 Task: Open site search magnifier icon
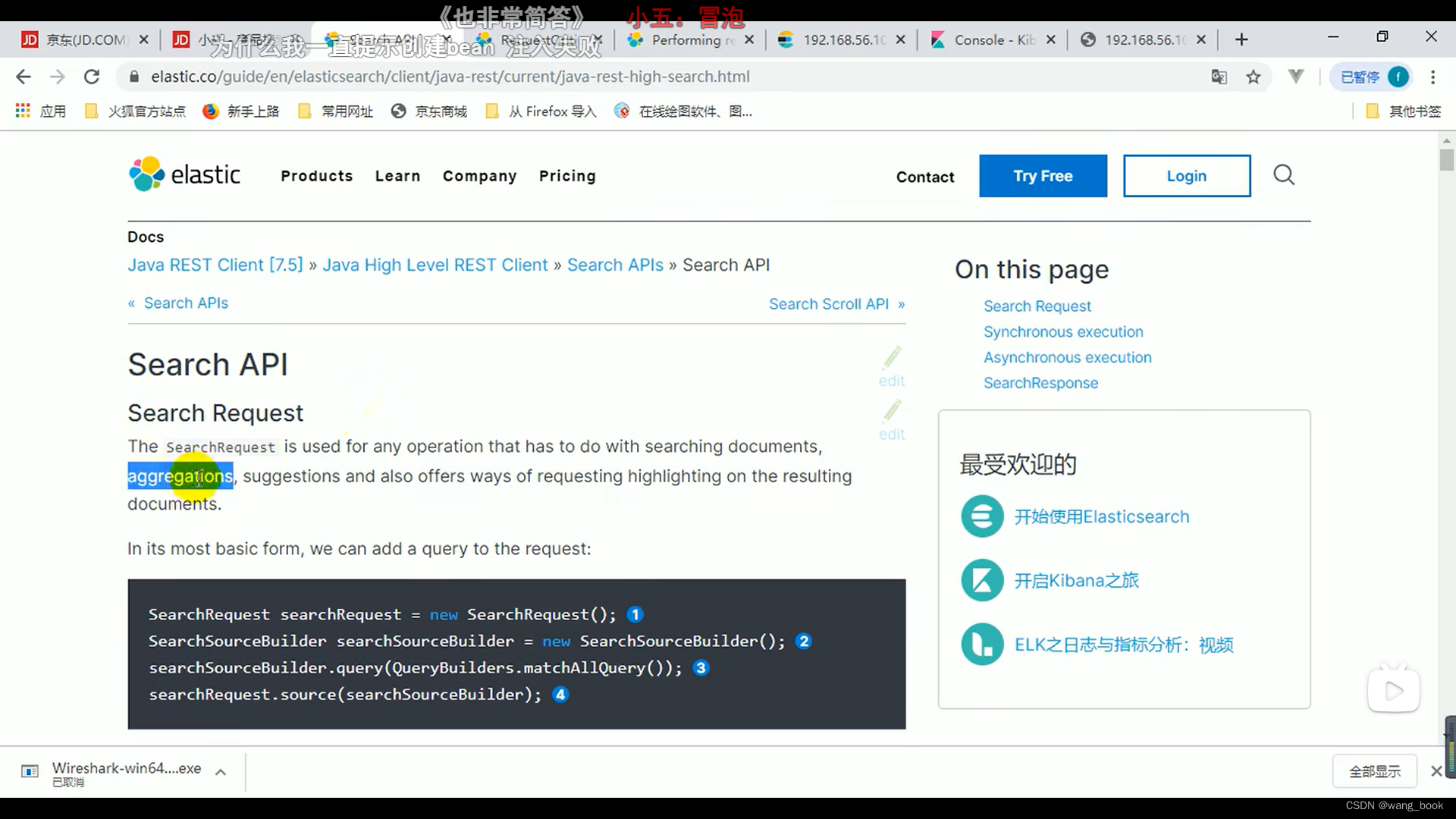coord(1284,175)
